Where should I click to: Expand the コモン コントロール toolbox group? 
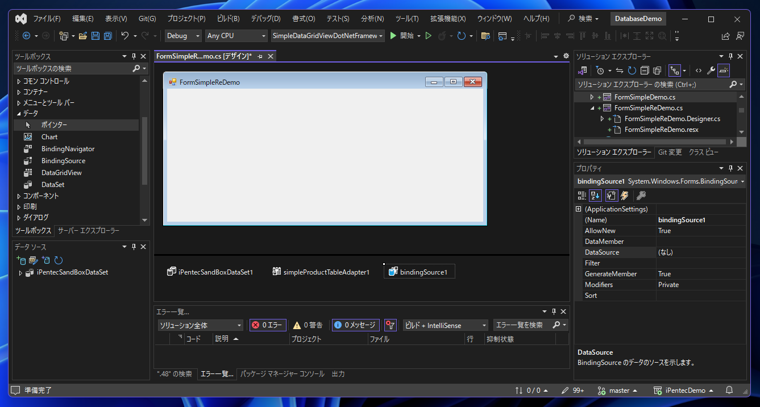click(19, 81)
